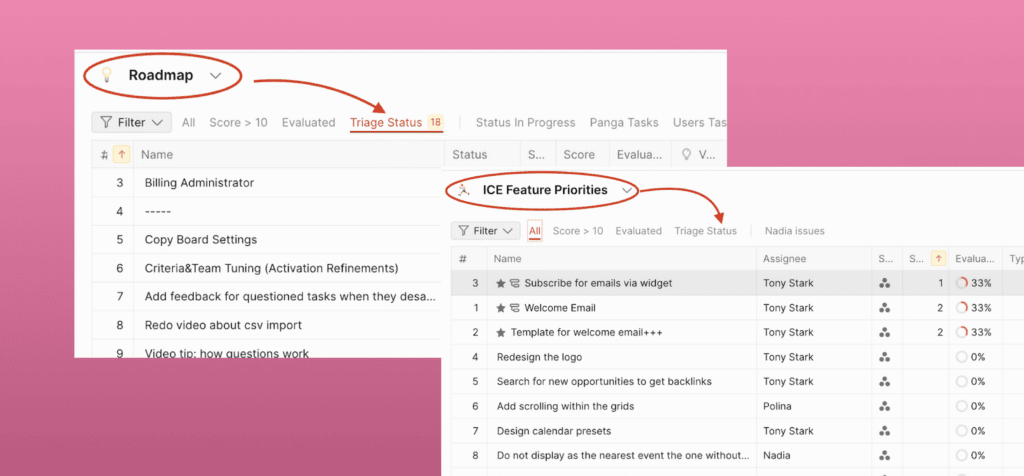The width and height of the screenshot is (1024, 476).
Task: Click the orange sort arrow in ICE score column header
Action: coord(937,259)
